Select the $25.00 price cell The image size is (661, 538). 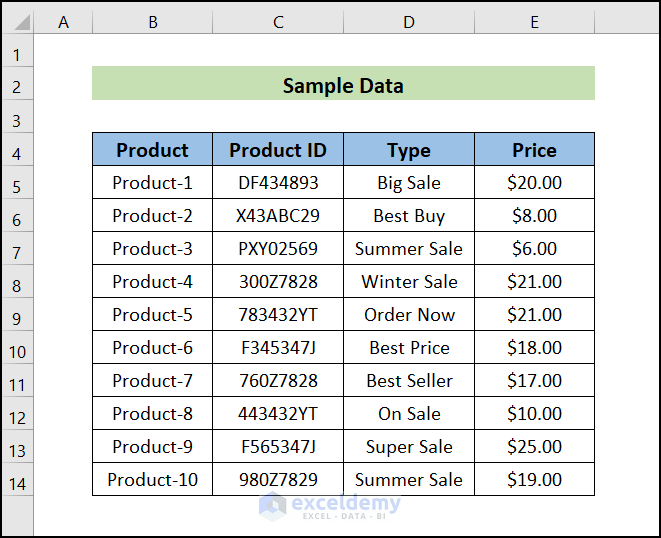[534, 447]
